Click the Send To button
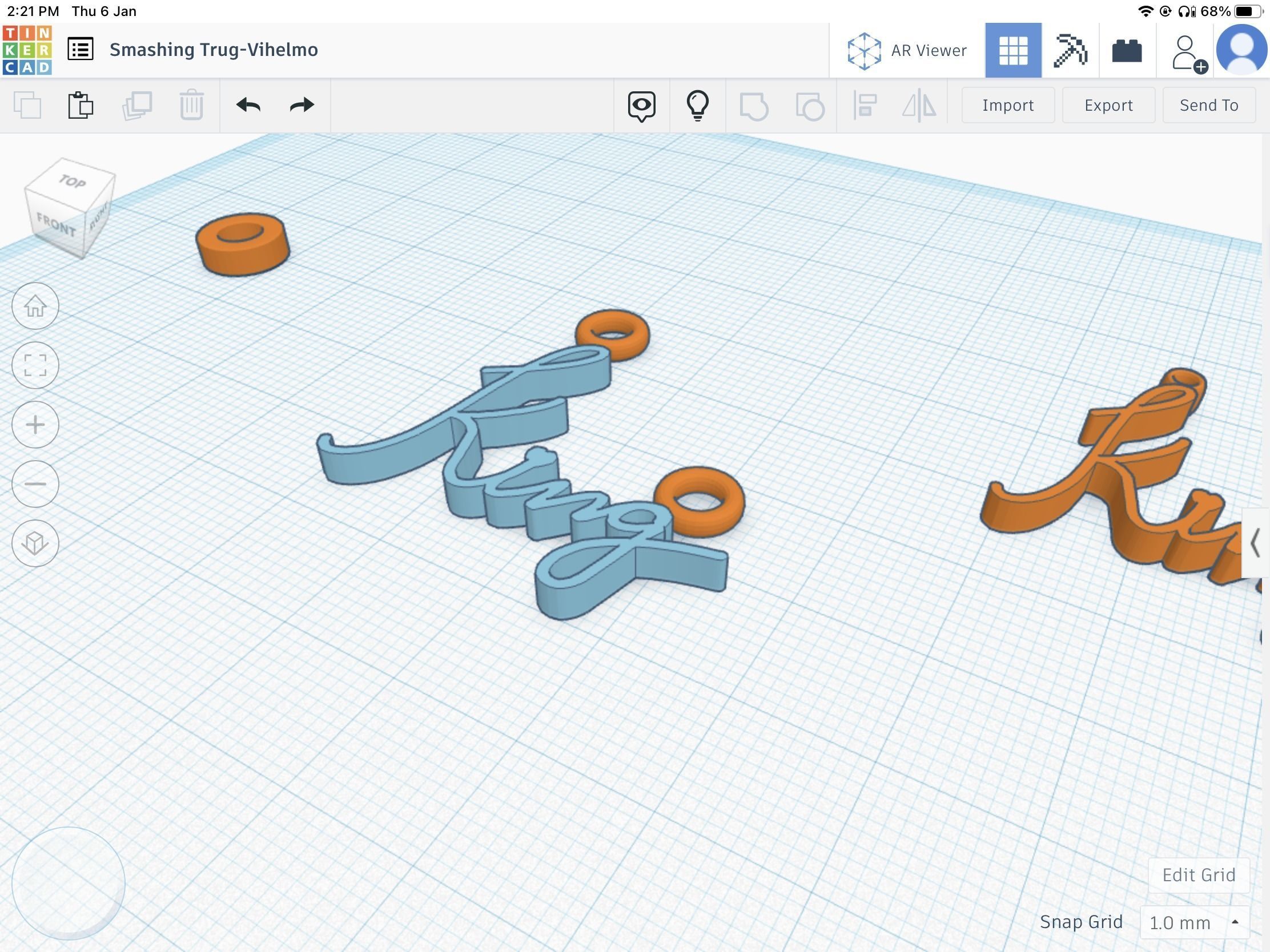 [1208, 105]
